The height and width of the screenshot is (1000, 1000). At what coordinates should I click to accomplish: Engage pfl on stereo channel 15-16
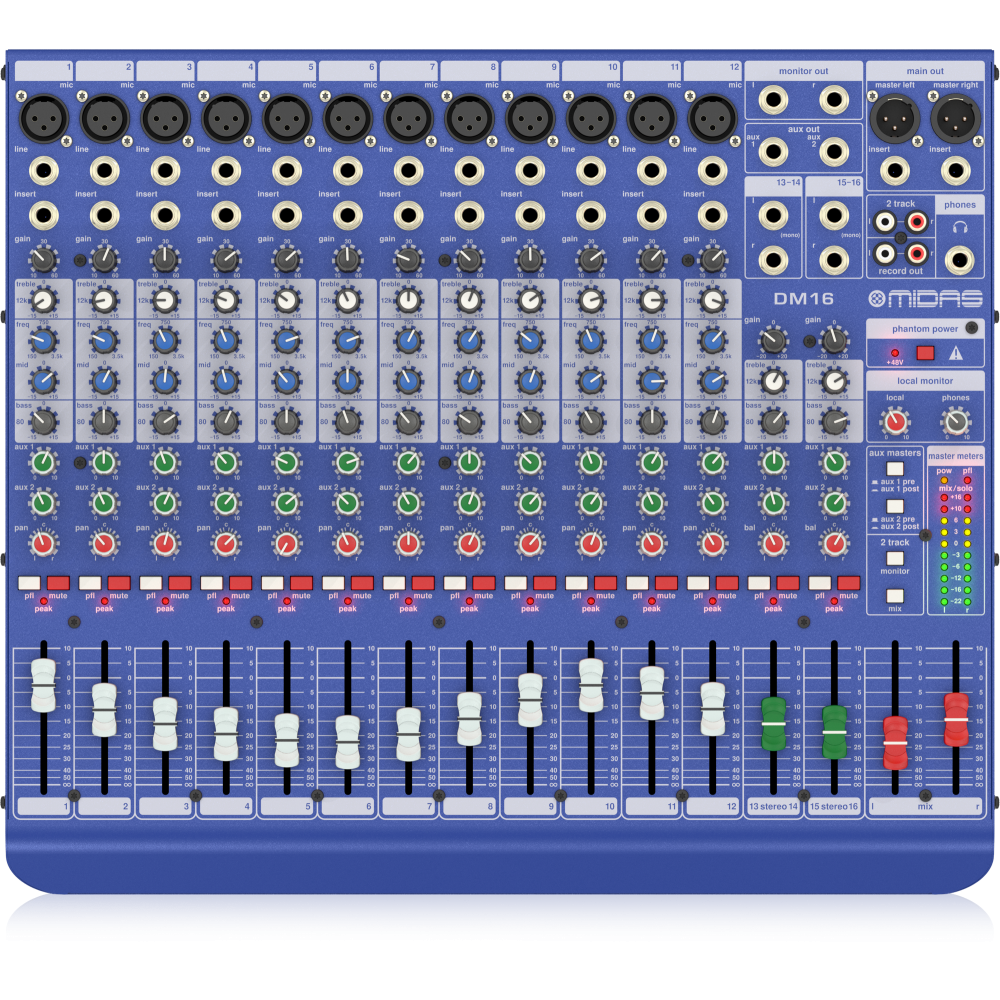(820, 583)
